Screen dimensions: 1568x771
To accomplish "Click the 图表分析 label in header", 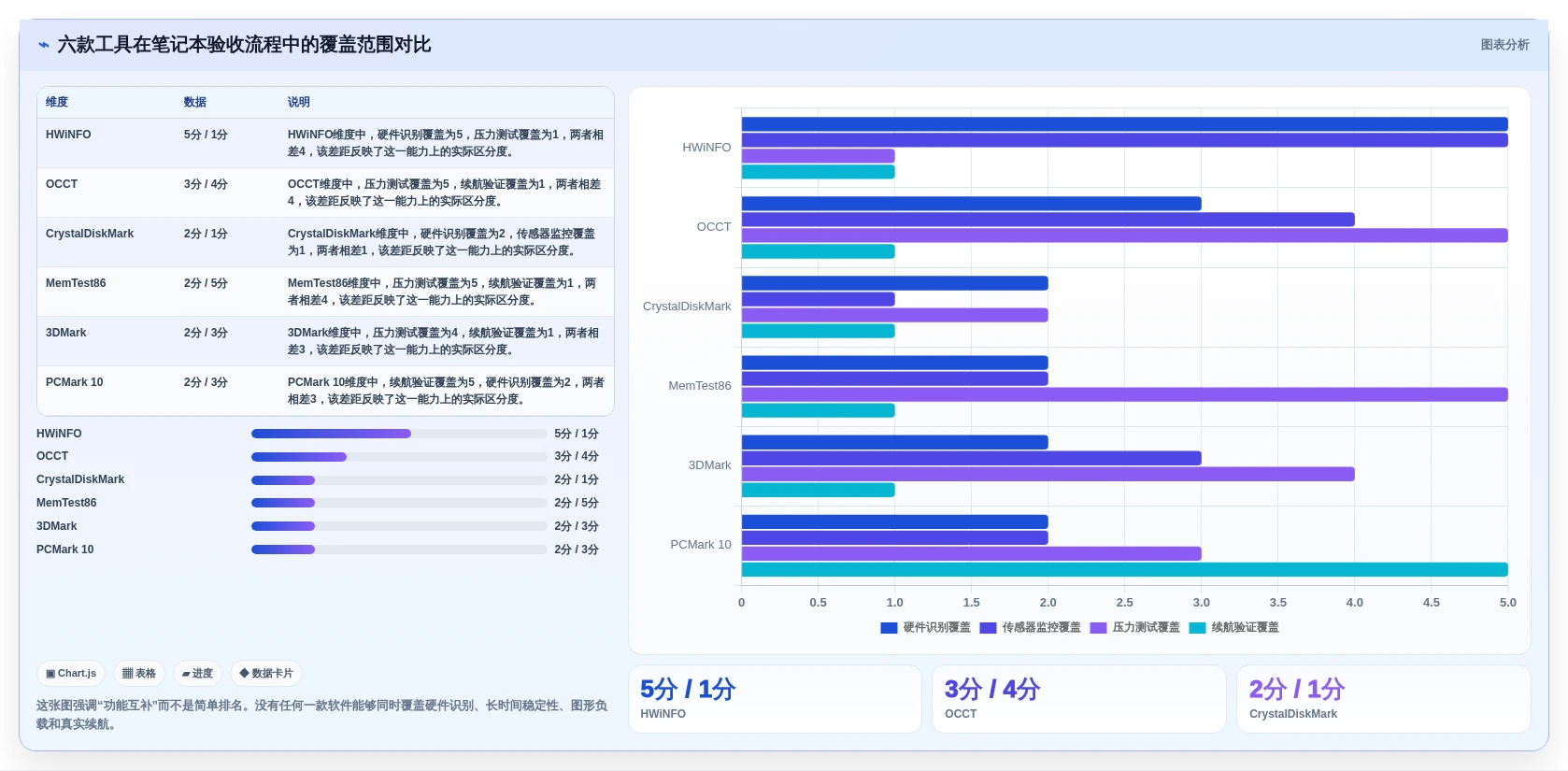I will click(1504, 45).
